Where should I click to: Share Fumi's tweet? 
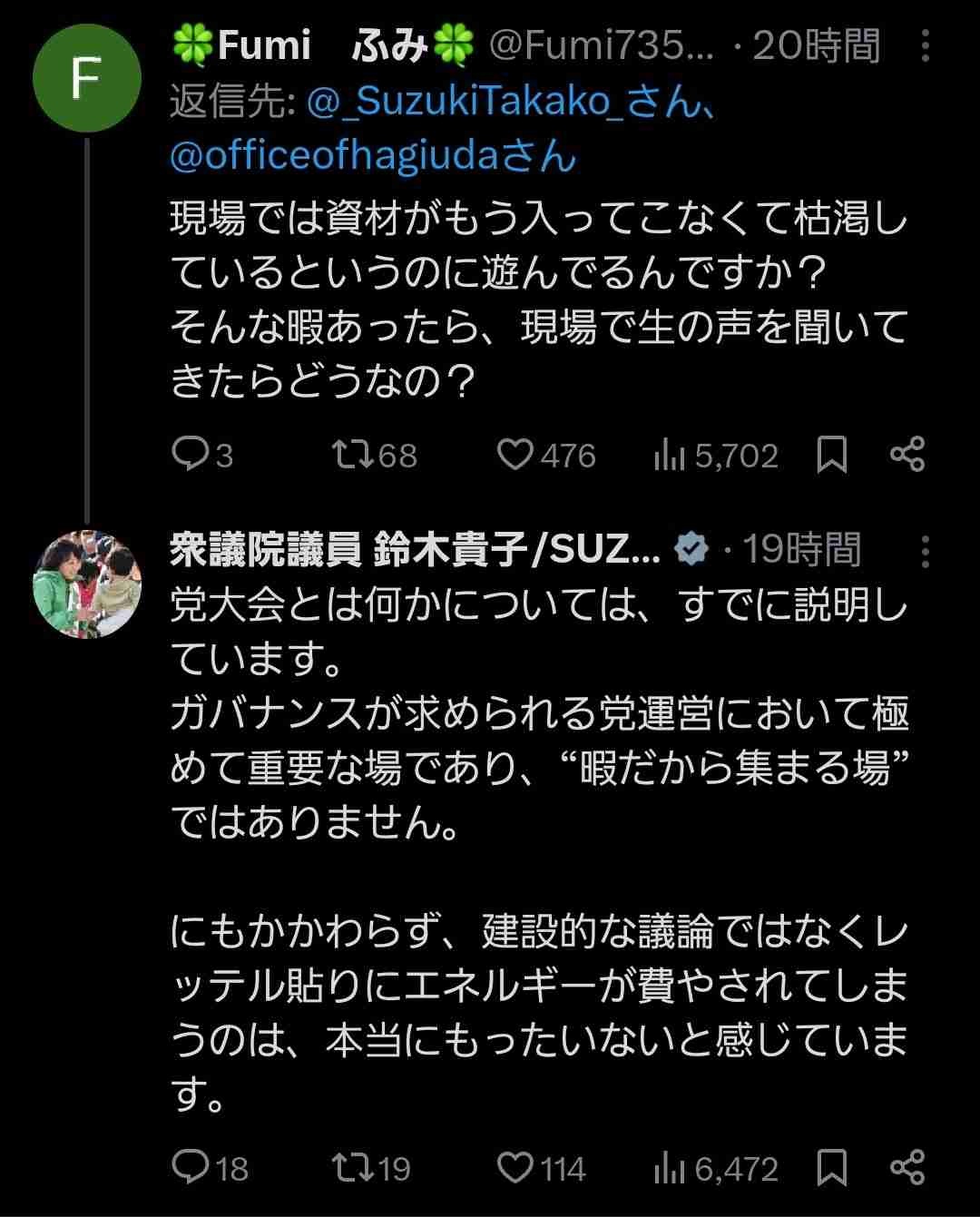point(907,454)
